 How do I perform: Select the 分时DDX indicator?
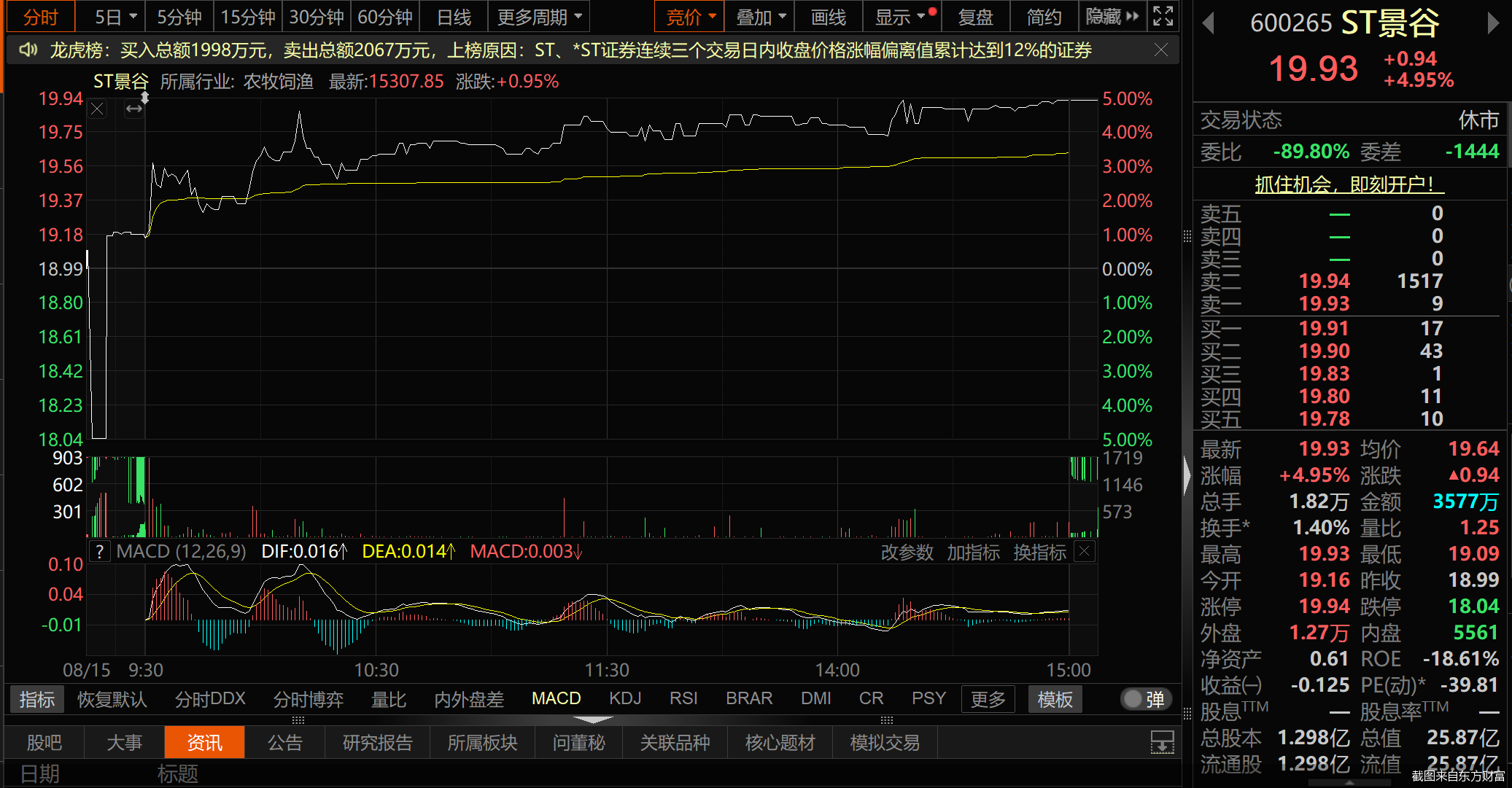click(210, 699)
